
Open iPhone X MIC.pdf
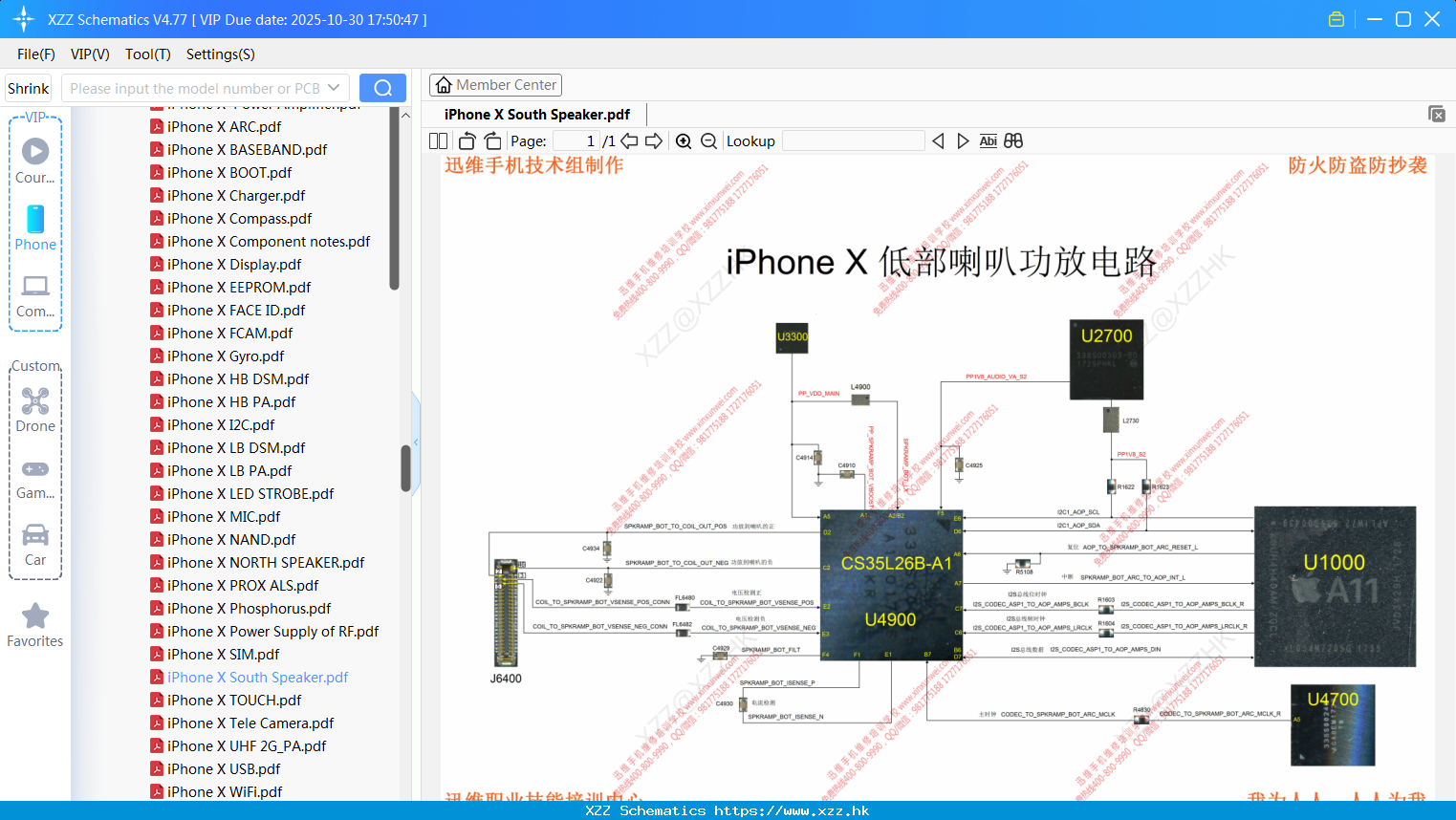[224, 516]
